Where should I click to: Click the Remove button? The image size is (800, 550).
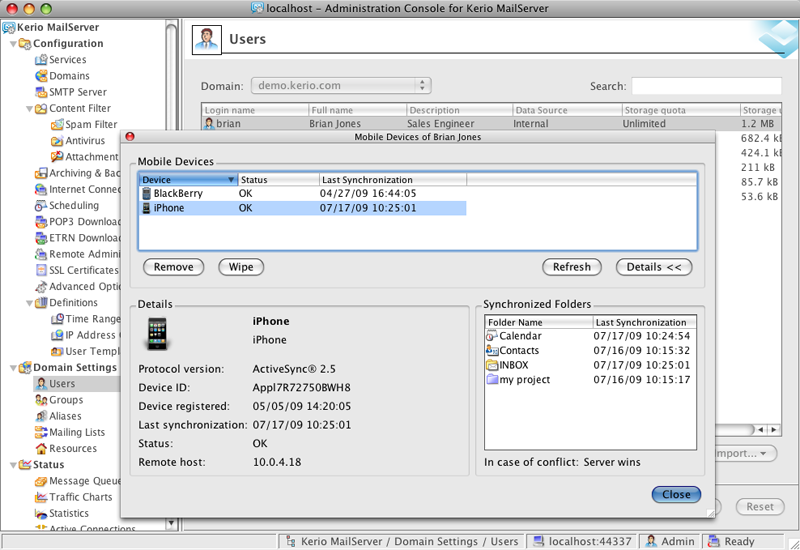pyautogui.click(x=173, y=267)
